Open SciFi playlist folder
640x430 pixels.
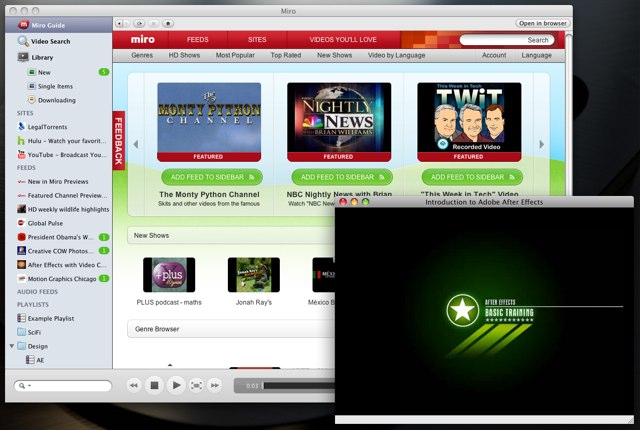pos(58,332)
